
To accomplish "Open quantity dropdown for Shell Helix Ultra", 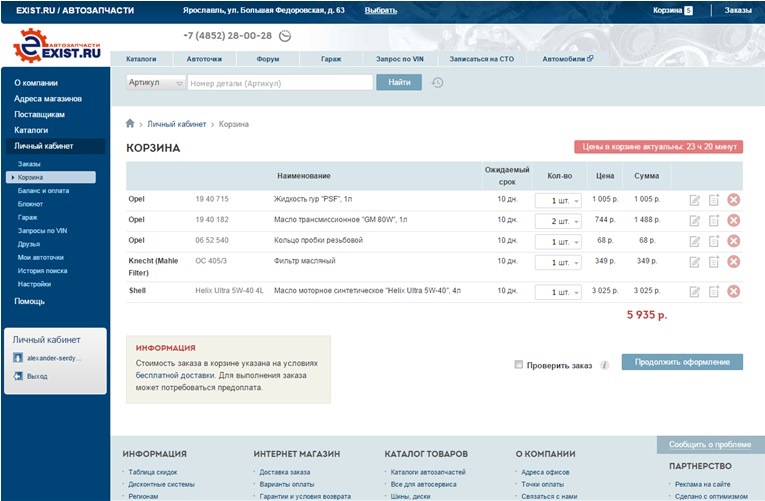I will pos(558,292).
